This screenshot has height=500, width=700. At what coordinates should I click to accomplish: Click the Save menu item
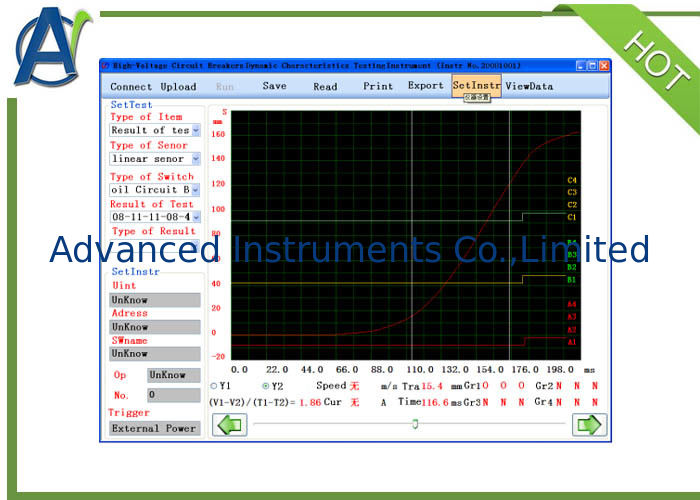point(274,86)
